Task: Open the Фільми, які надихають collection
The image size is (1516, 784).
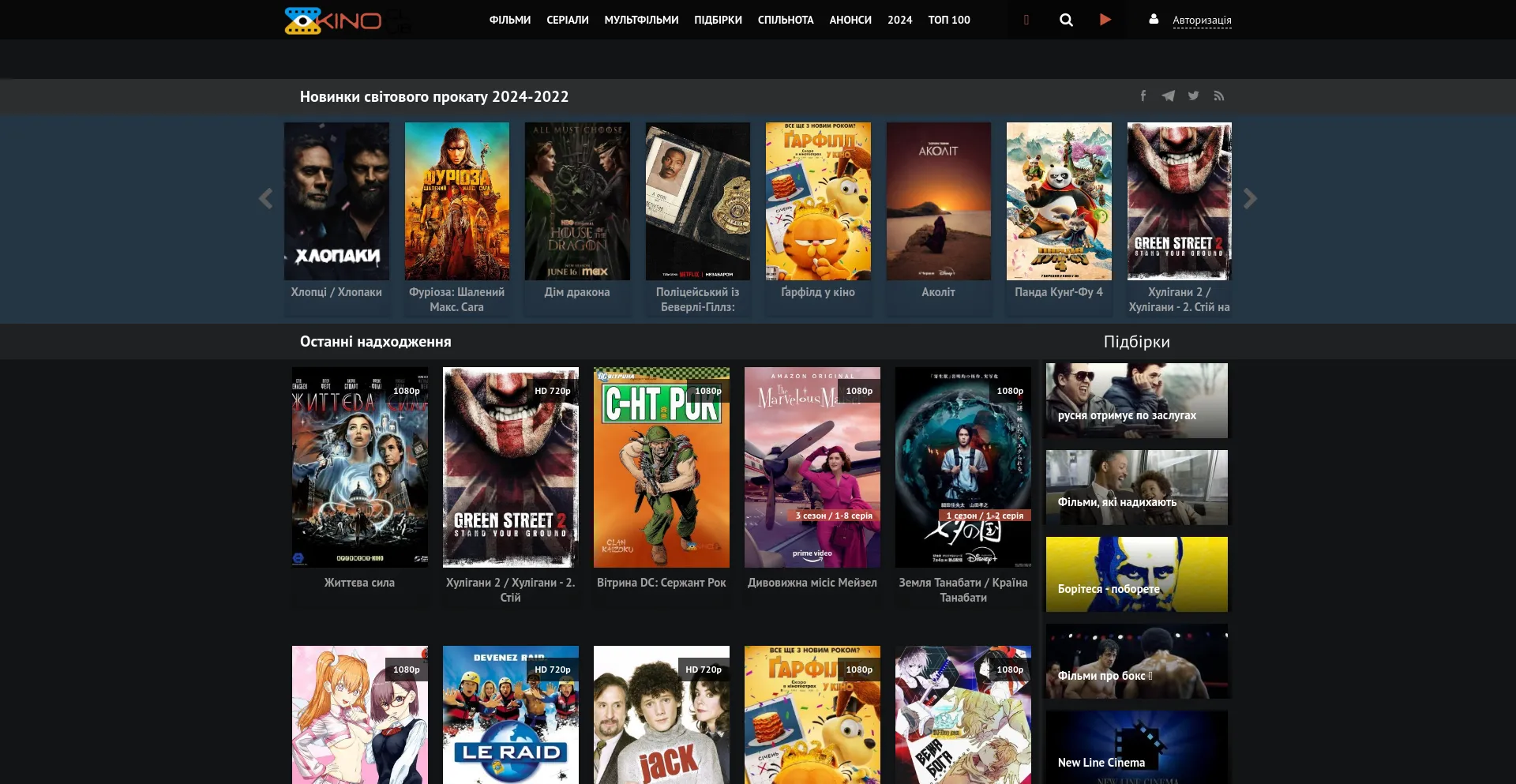Action: (x=1137, y=487)
